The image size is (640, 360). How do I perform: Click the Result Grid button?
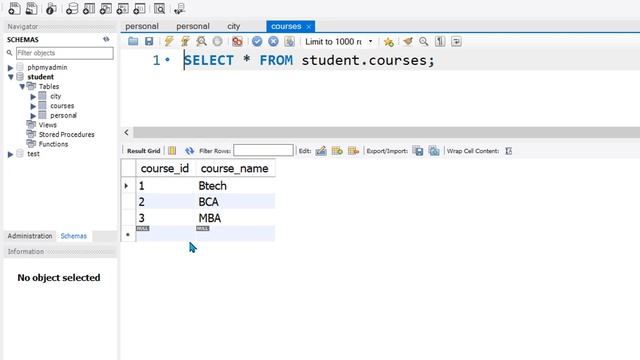point(143,151)
